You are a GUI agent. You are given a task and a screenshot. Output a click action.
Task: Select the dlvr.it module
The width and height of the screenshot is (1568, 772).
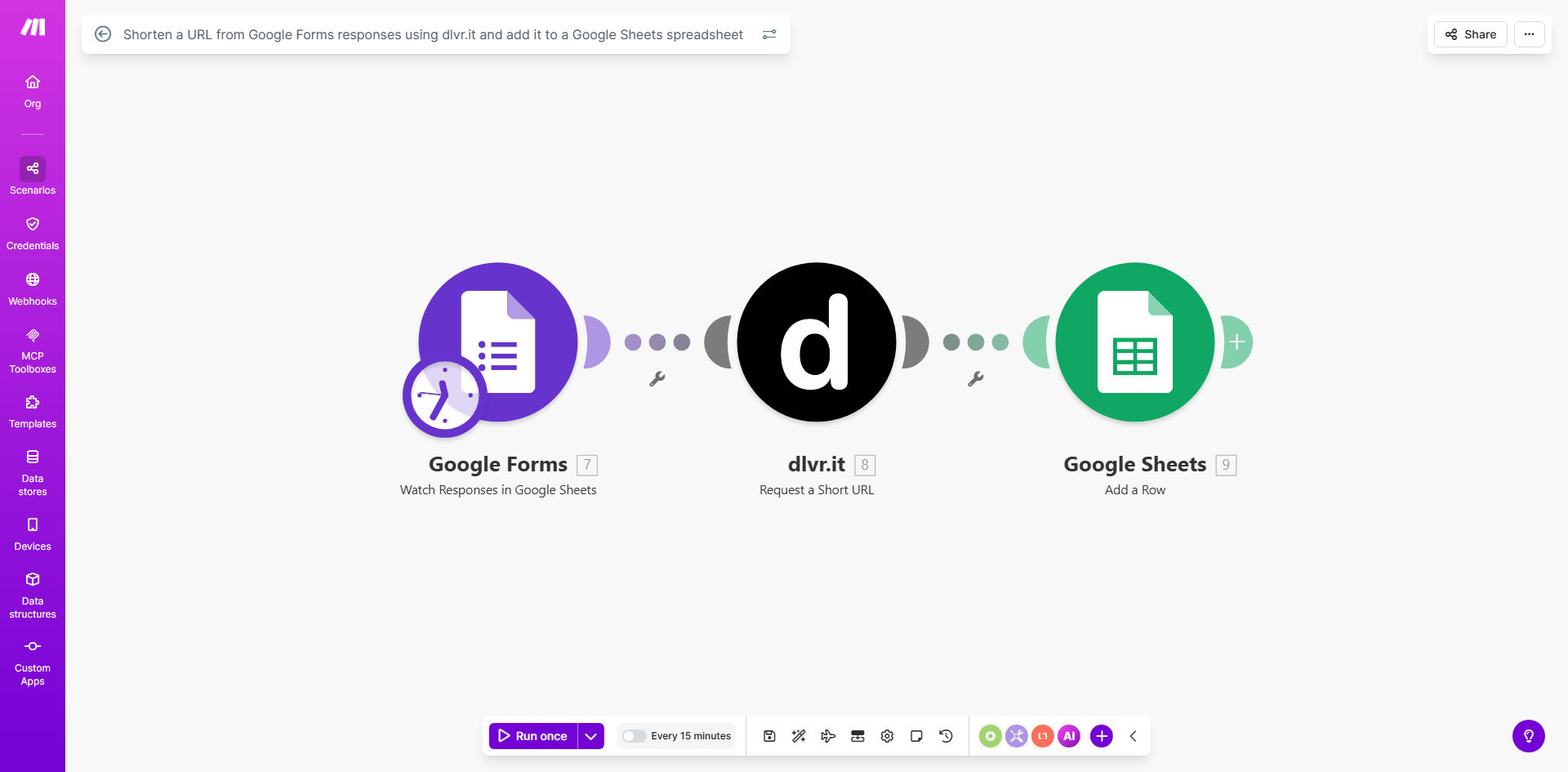click(x=817, y=342)
